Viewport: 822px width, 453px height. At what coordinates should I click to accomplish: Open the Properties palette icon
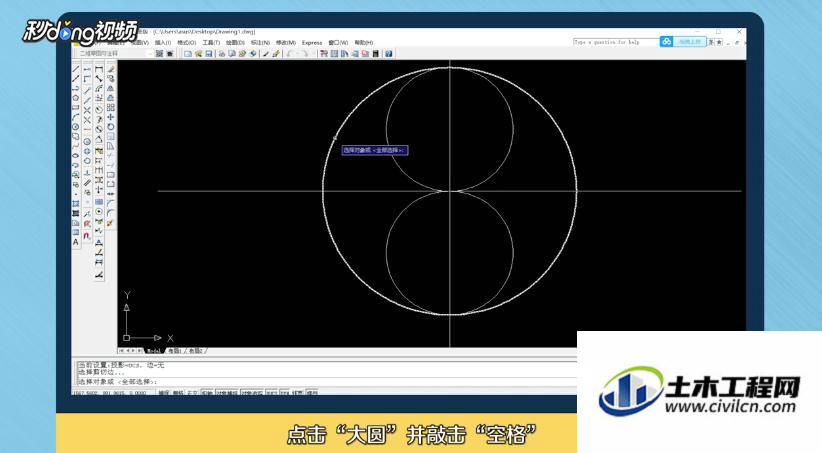323,53
